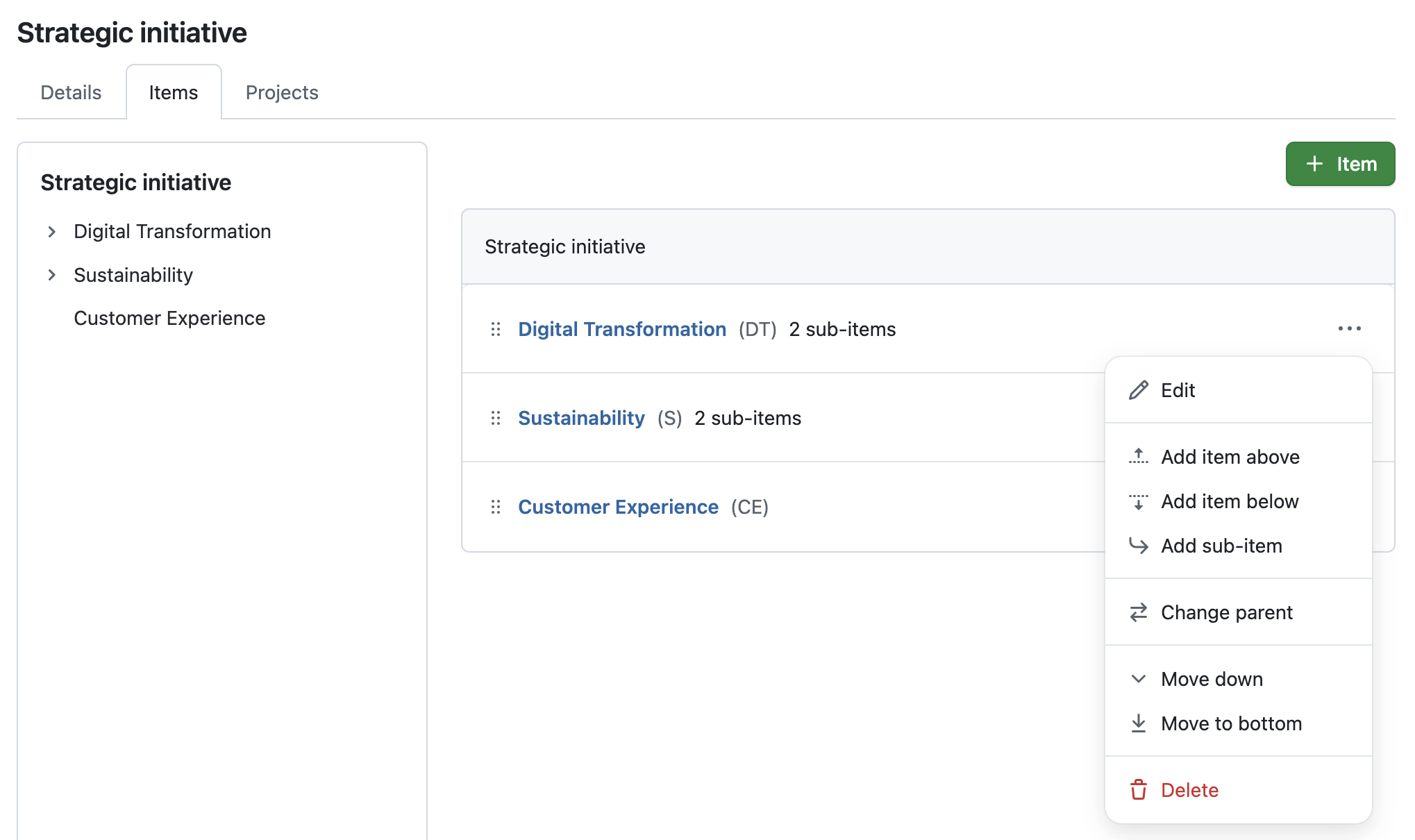
Task: Click the Move to bottom download-style icon
Action: point(1139,723)
